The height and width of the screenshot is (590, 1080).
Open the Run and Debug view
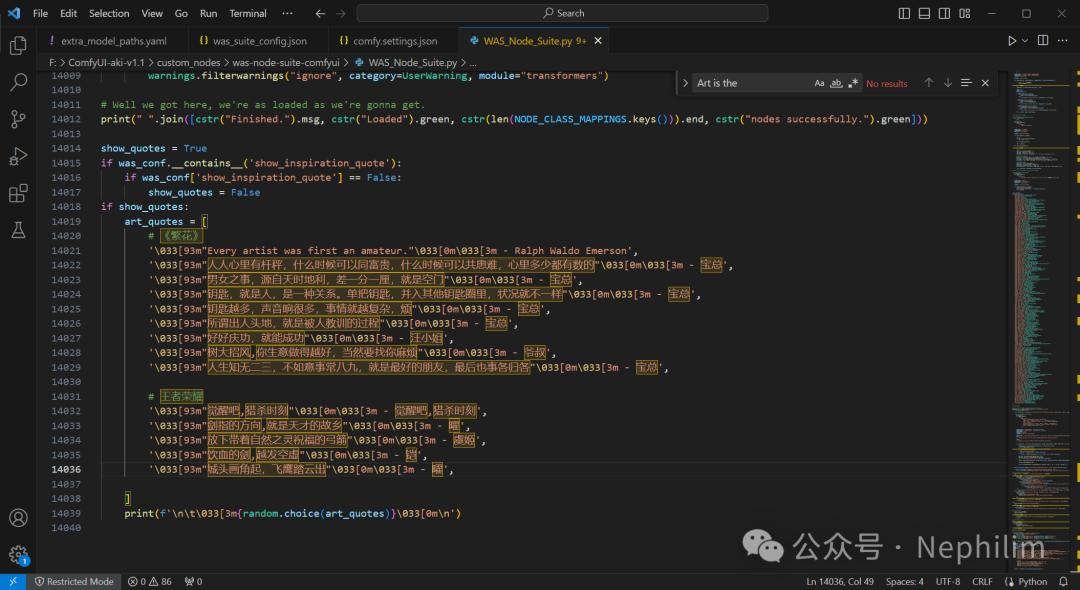coord(18,156)
